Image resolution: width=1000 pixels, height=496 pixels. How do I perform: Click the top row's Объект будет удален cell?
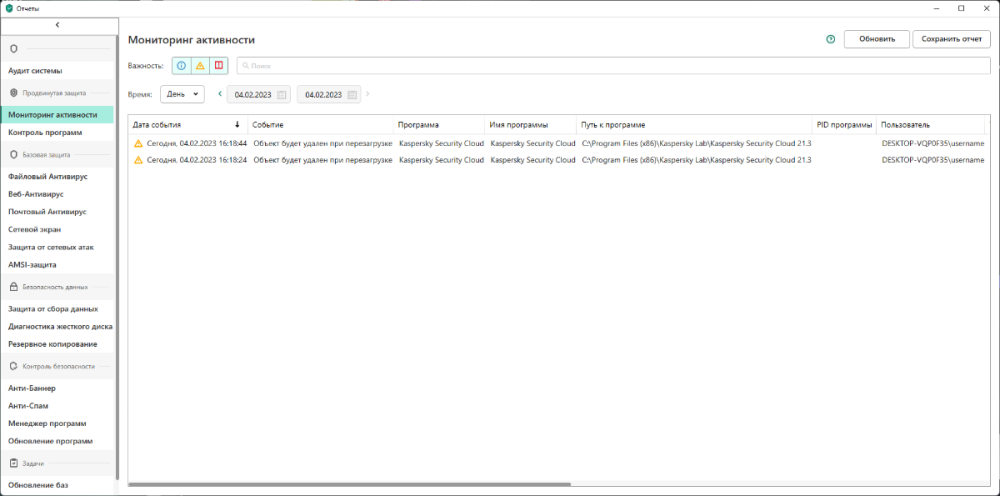click(x=323, y=143)
